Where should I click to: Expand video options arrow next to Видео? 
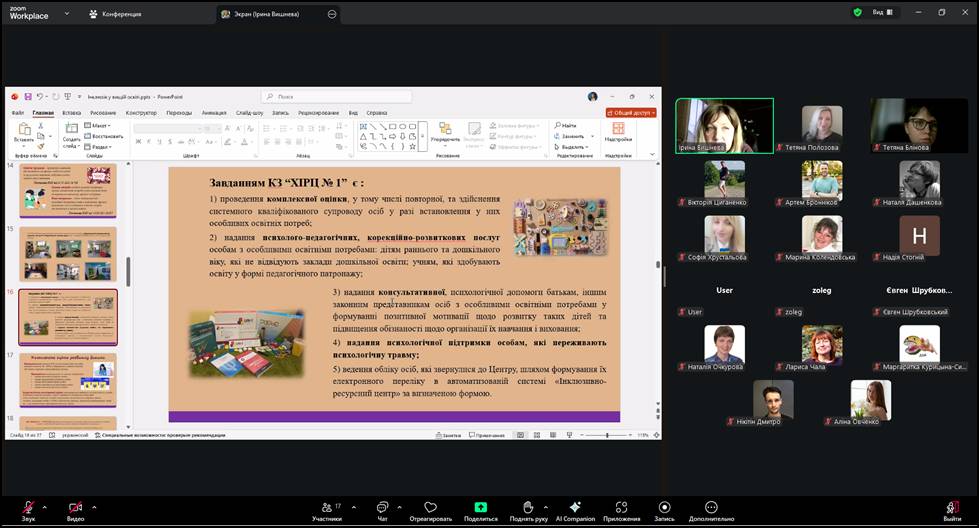click(x=95, y=507)
